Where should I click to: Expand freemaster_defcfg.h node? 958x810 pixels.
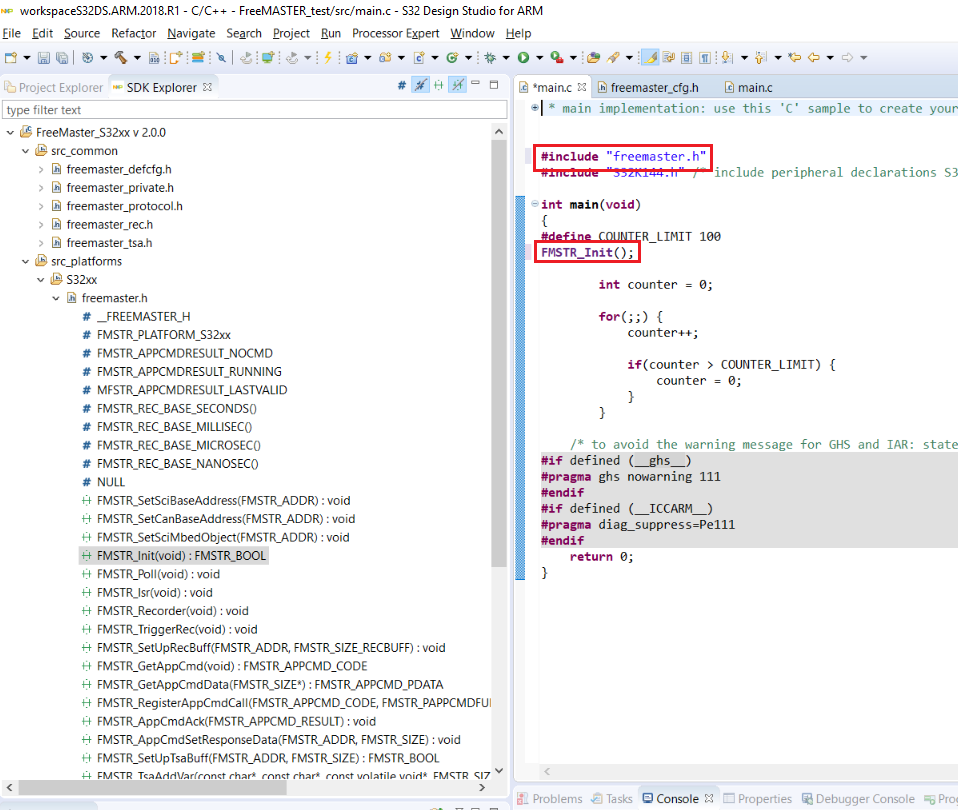point(41,169)
